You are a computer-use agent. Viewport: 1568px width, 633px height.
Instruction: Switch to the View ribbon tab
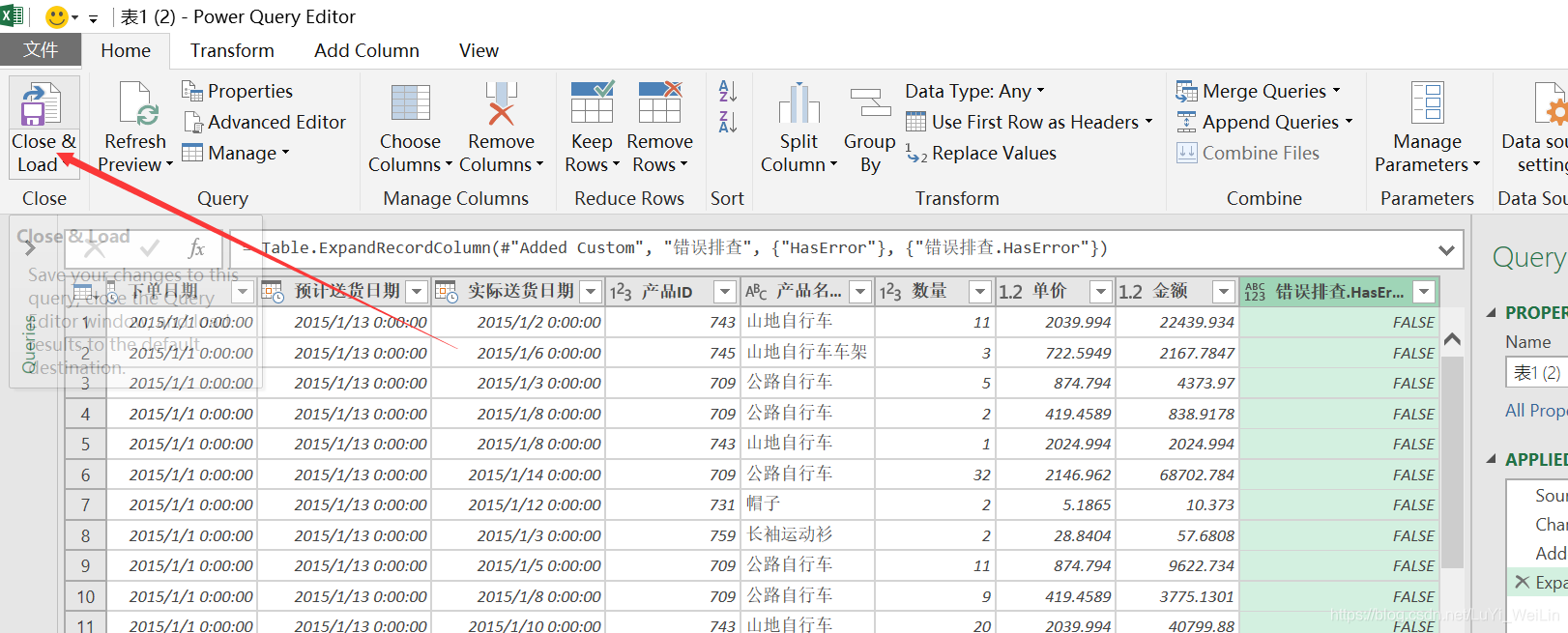pyautogui.click(x=479, y=50)
